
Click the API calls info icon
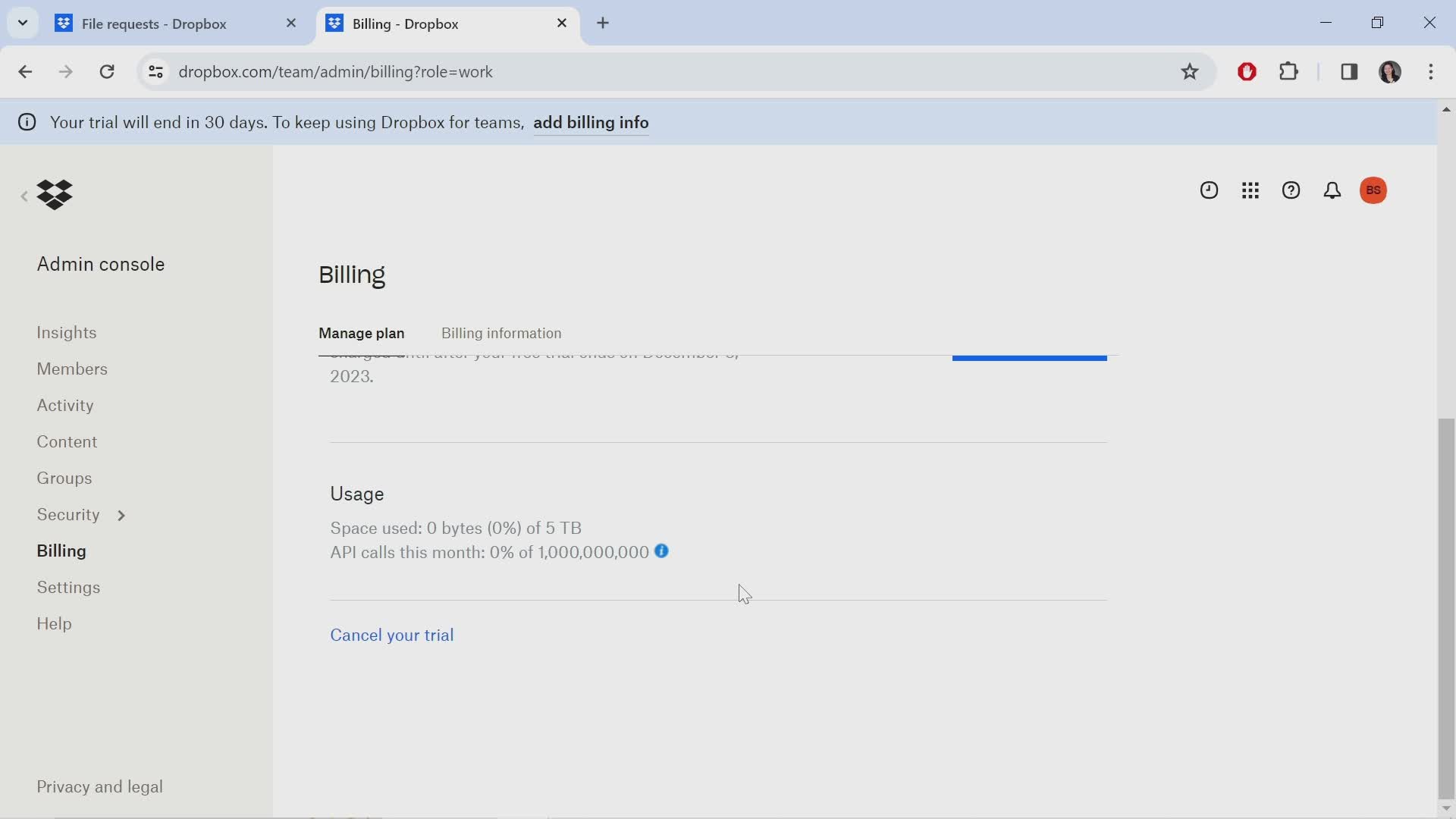(662, 551)
